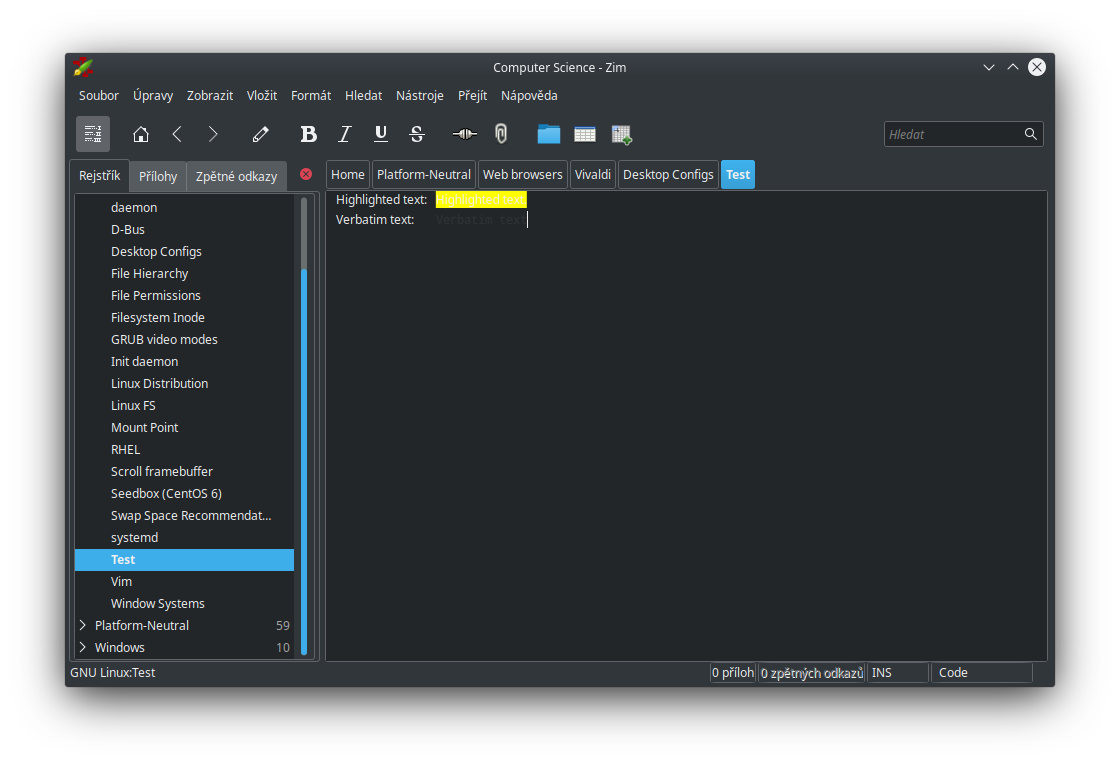Screen dimensions: 1120x764
Task: Expand the Windows tree branch
Action: (84, 647)
